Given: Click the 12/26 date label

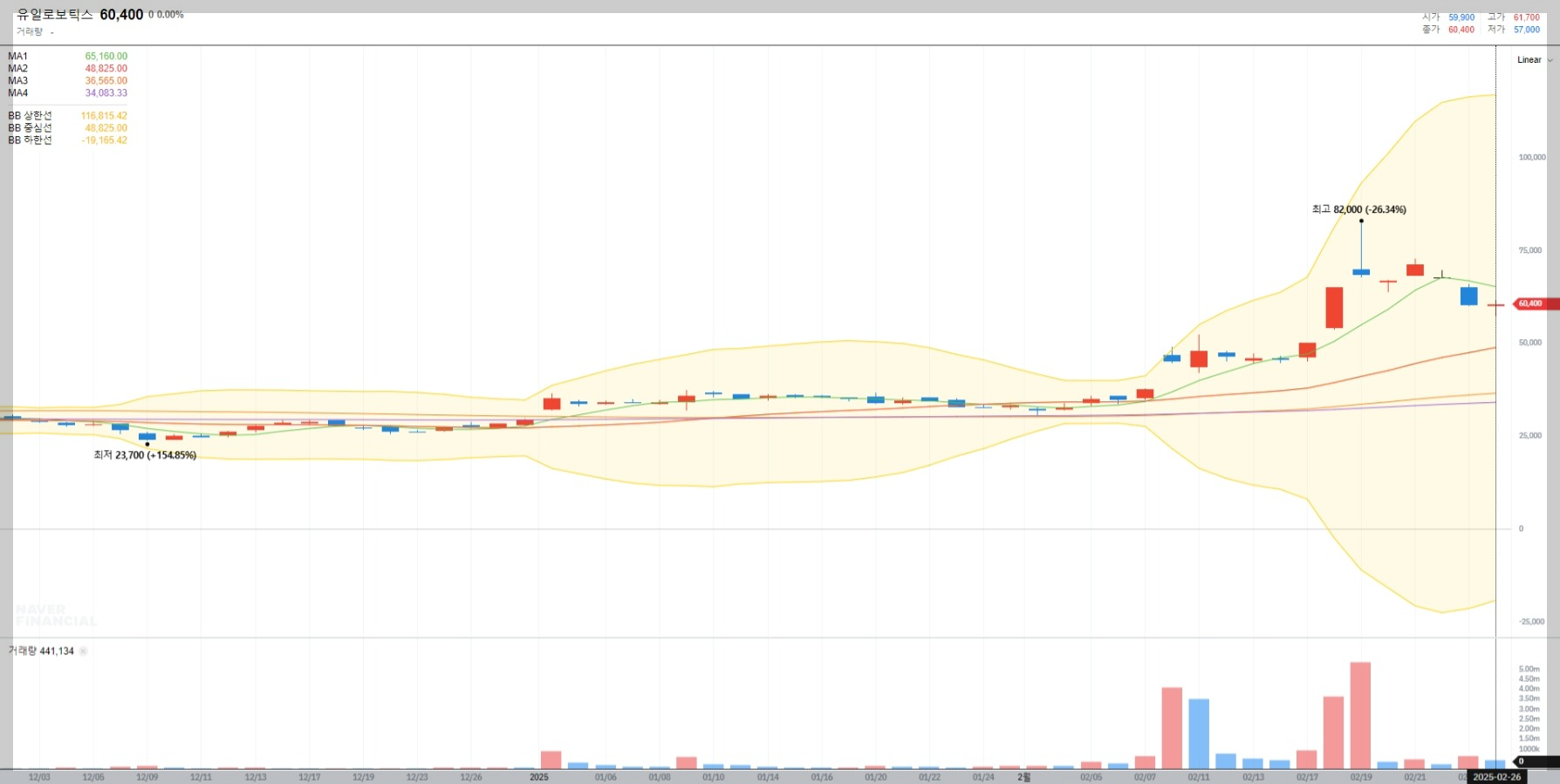Looking at the screenshot, I should [471, 777].
